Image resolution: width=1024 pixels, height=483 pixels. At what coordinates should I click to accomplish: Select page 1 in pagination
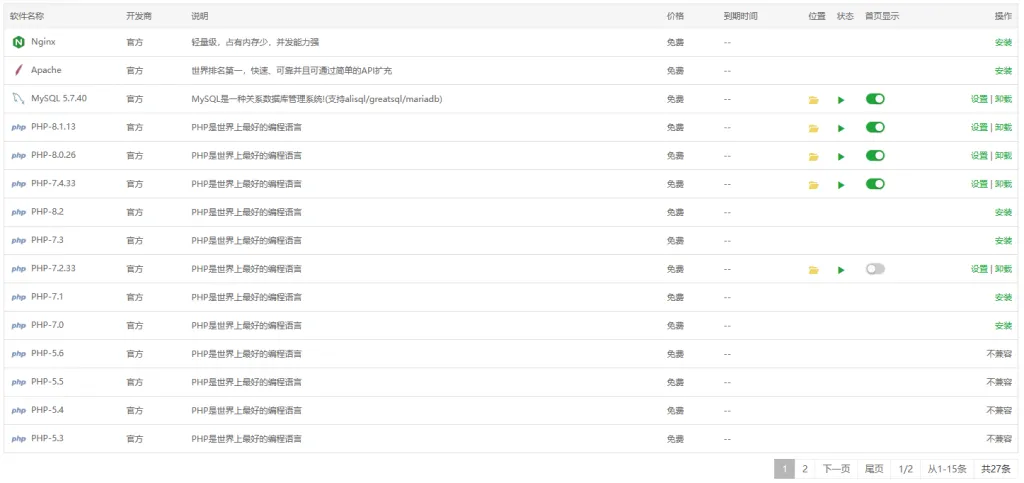click(x=784, y=469)
